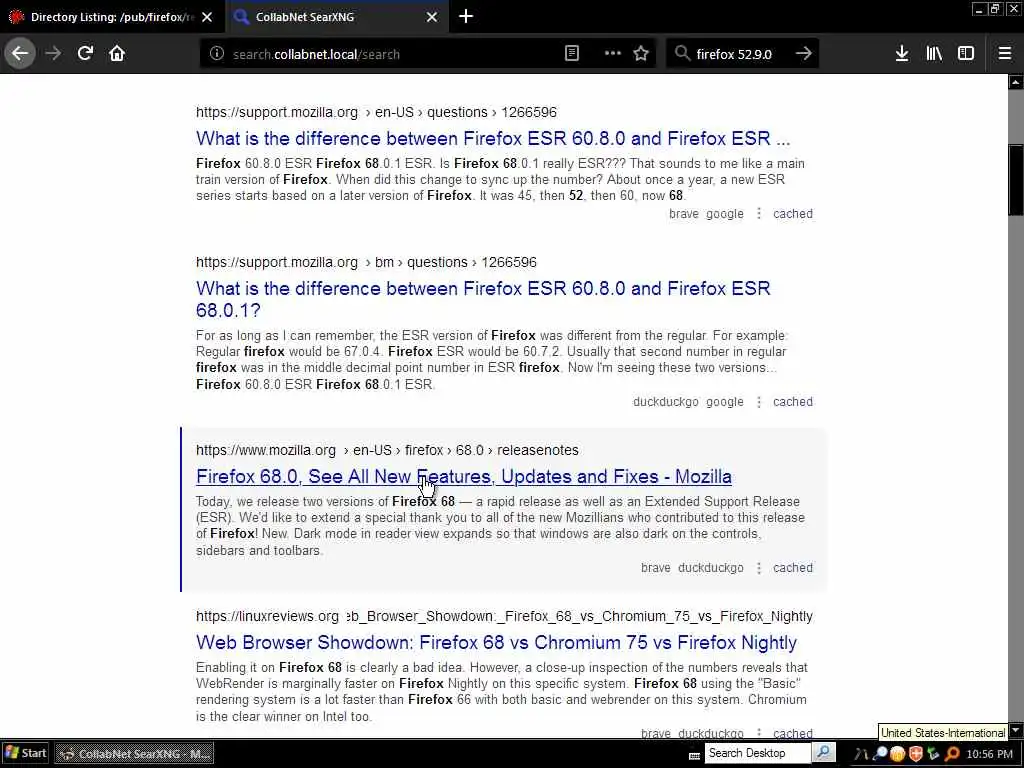Click the Search Desktop input field

tap(758, 753)
